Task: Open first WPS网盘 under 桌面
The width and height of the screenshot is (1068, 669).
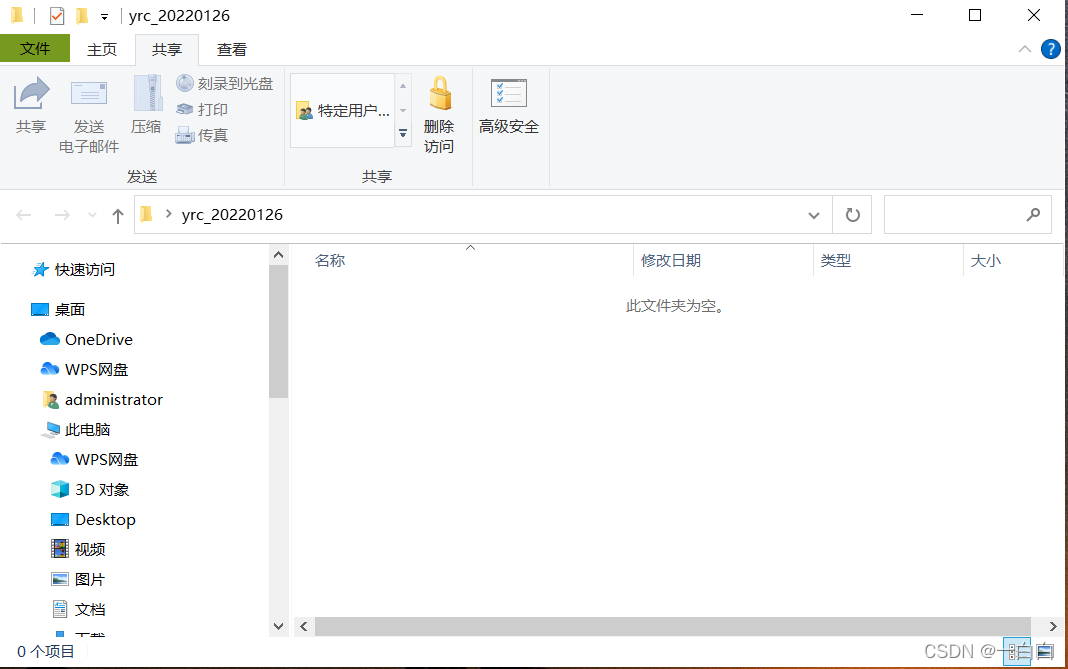Action: pyautogui.click(x=84, y=369)
